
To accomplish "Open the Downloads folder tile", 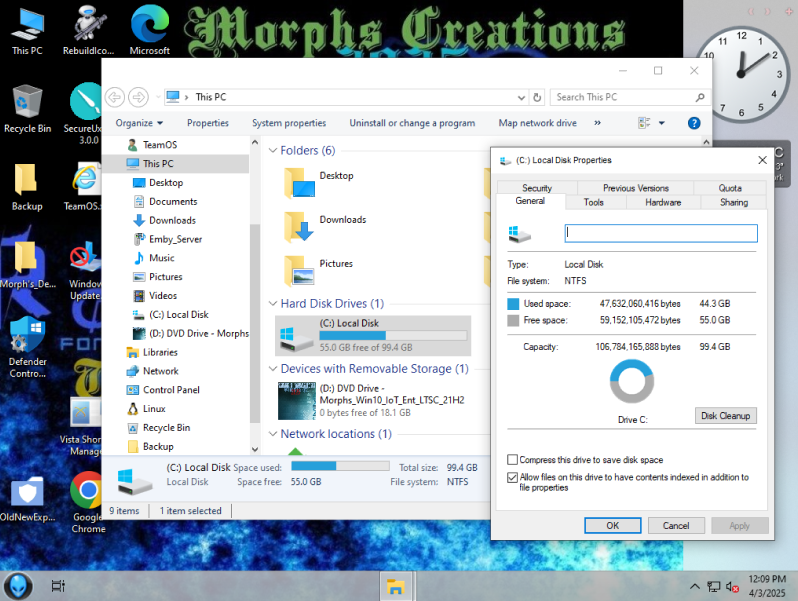I will click(x=326, y=226).
